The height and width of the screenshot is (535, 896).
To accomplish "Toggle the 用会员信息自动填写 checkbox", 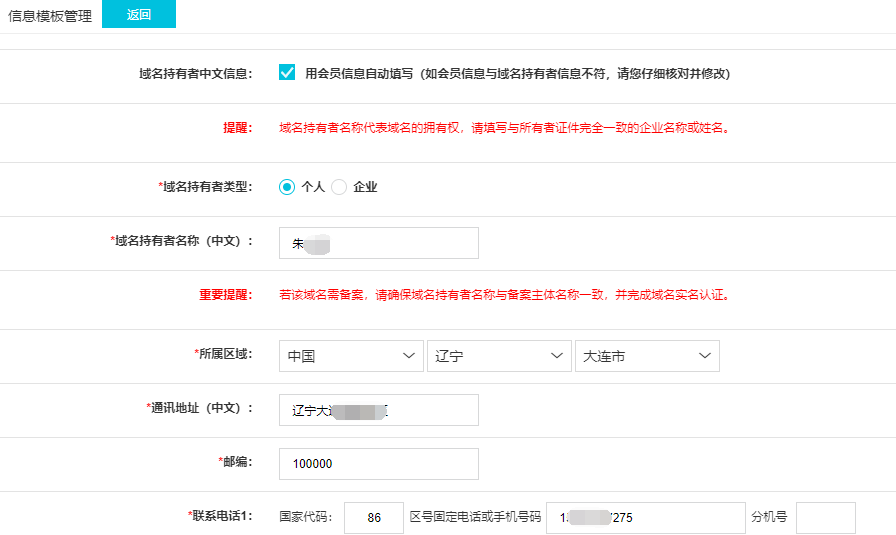I will tap(287, 73).
